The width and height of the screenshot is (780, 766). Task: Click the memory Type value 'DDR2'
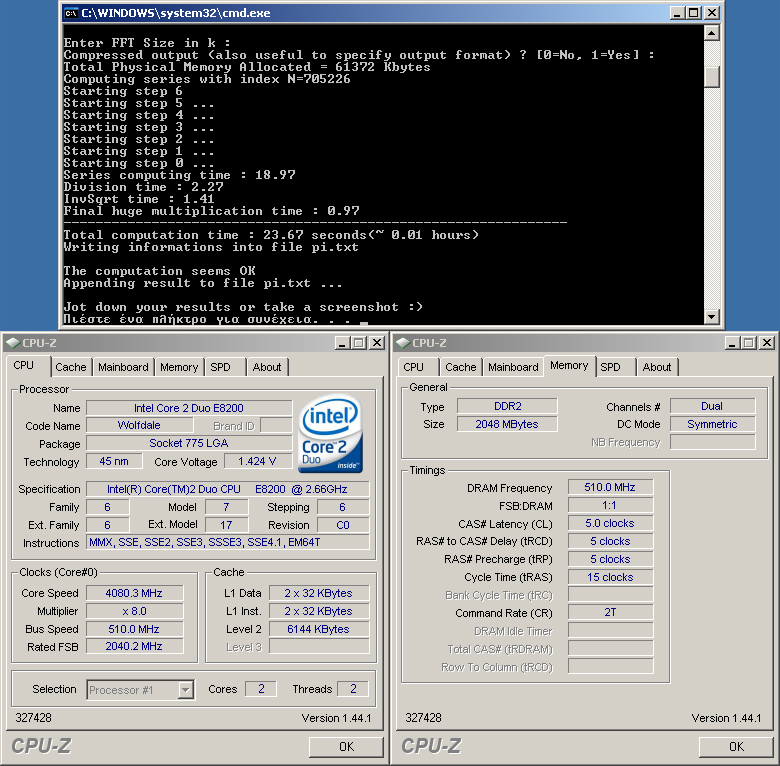507,406
